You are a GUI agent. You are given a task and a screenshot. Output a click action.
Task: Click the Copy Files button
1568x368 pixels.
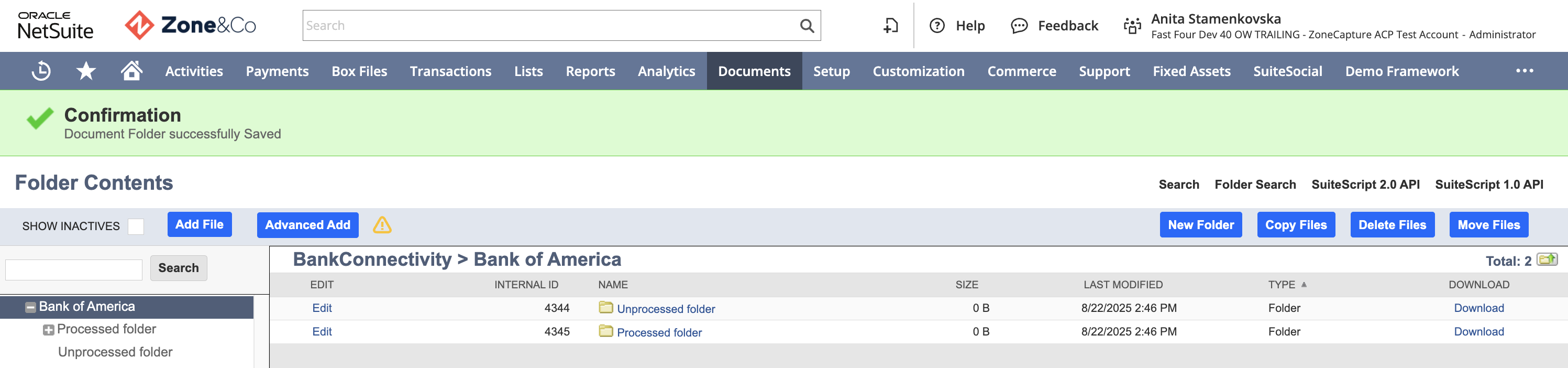pyautogui.click(x=1296, y=225)
